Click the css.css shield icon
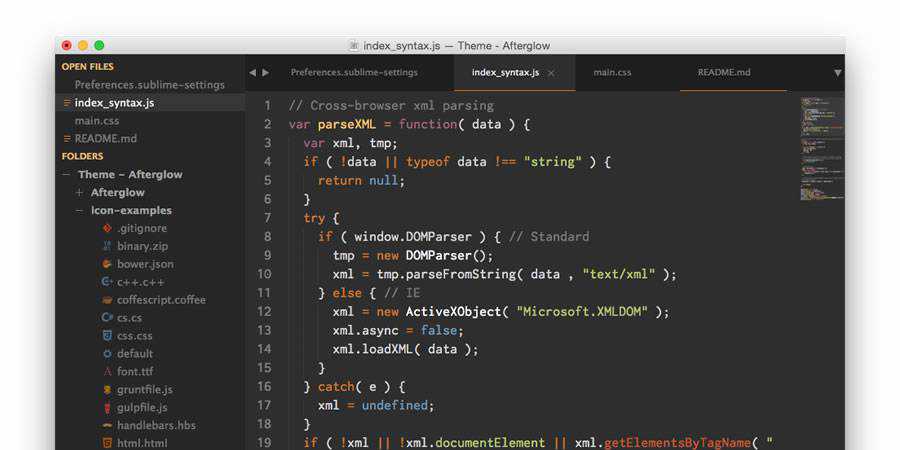The width and height of the screenshot is (900, 450). tap(107, 336)
